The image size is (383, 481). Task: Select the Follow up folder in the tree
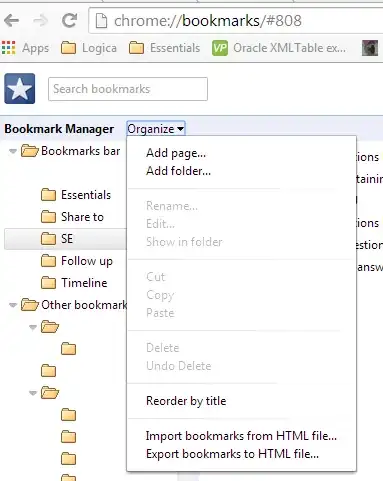[77, 261]
